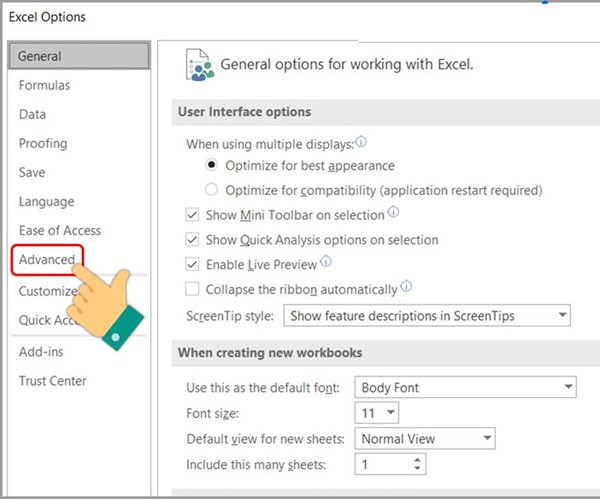Open the Customize Ribbon category
The image size is (606, 500).
tap(48, 291)
